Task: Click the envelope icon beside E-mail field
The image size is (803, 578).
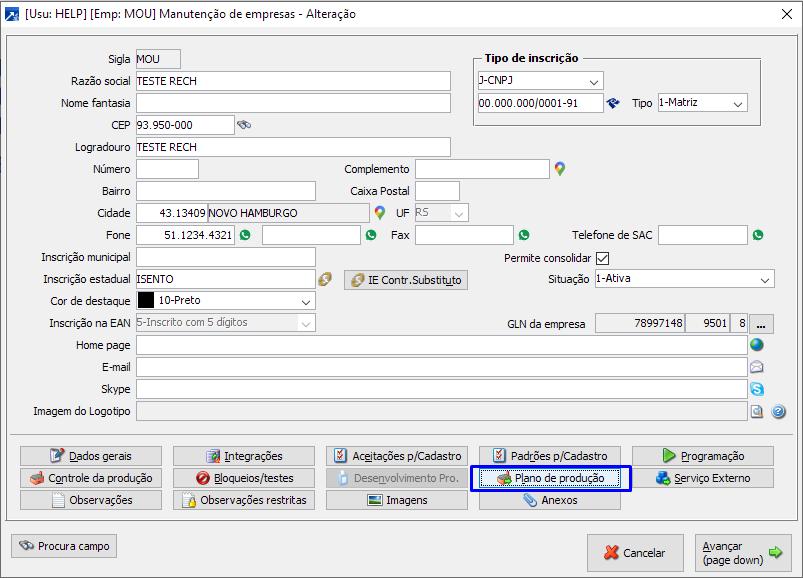Action: click(x=757, y=367)
